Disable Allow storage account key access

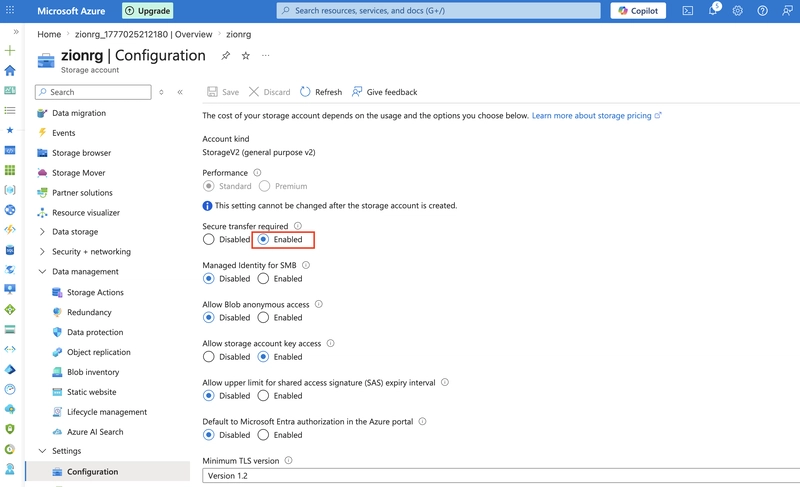coord(209,357)
